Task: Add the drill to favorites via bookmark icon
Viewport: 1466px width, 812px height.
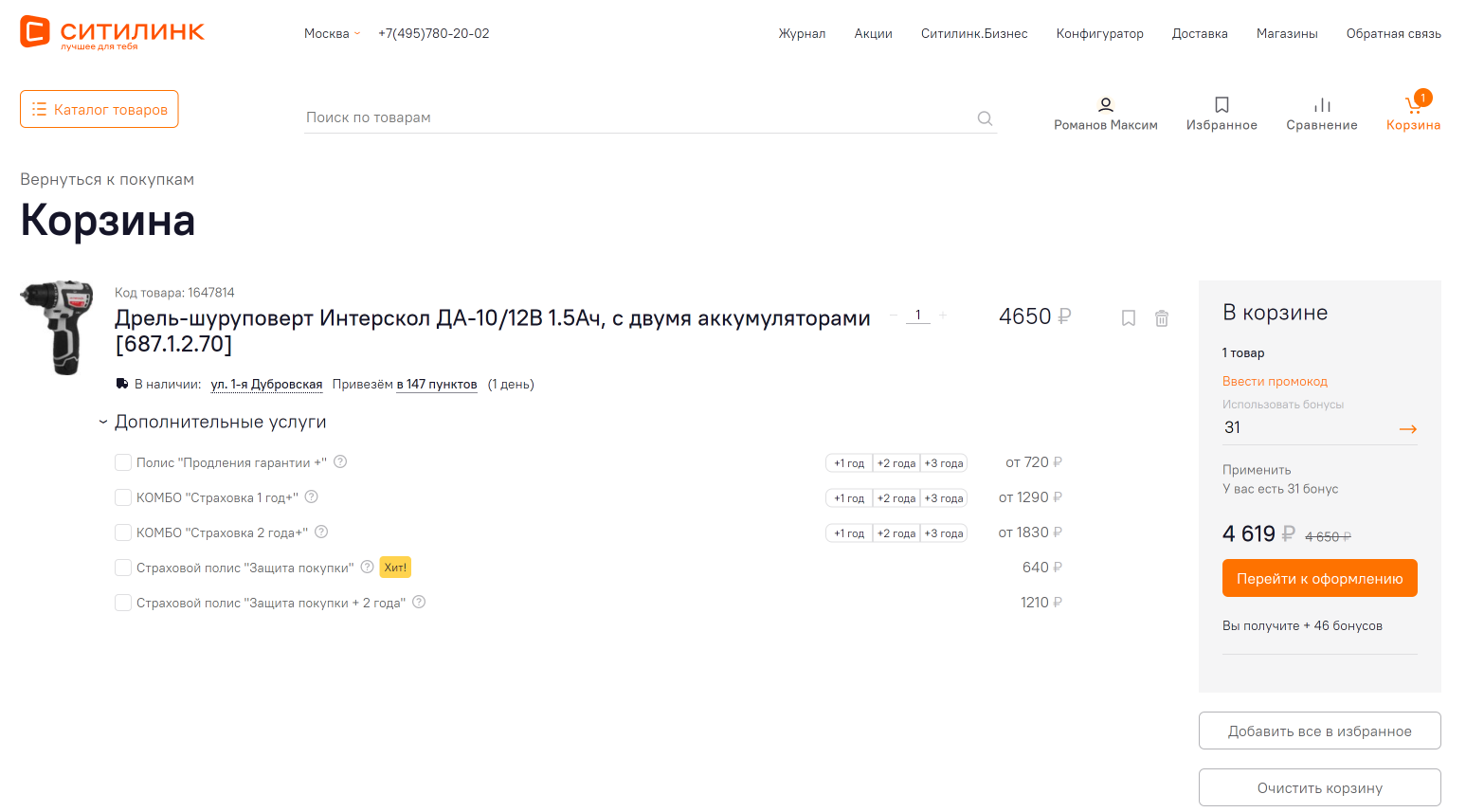Action: point(1129,318)
